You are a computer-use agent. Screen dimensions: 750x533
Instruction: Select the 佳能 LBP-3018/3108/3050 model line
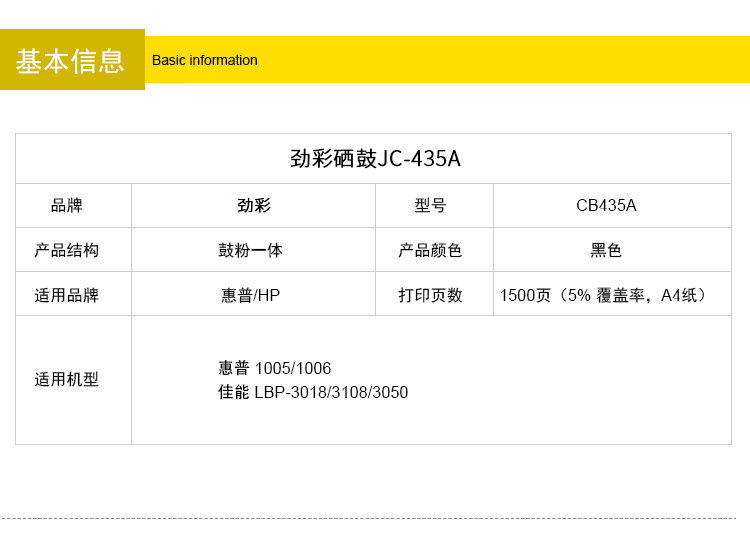pos(313,392)
